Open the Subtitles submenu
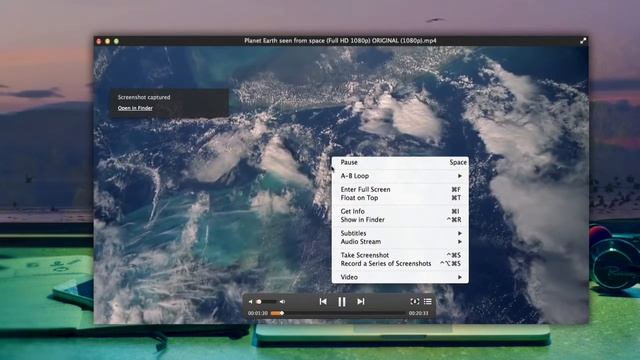 click(x=400, y=233)
